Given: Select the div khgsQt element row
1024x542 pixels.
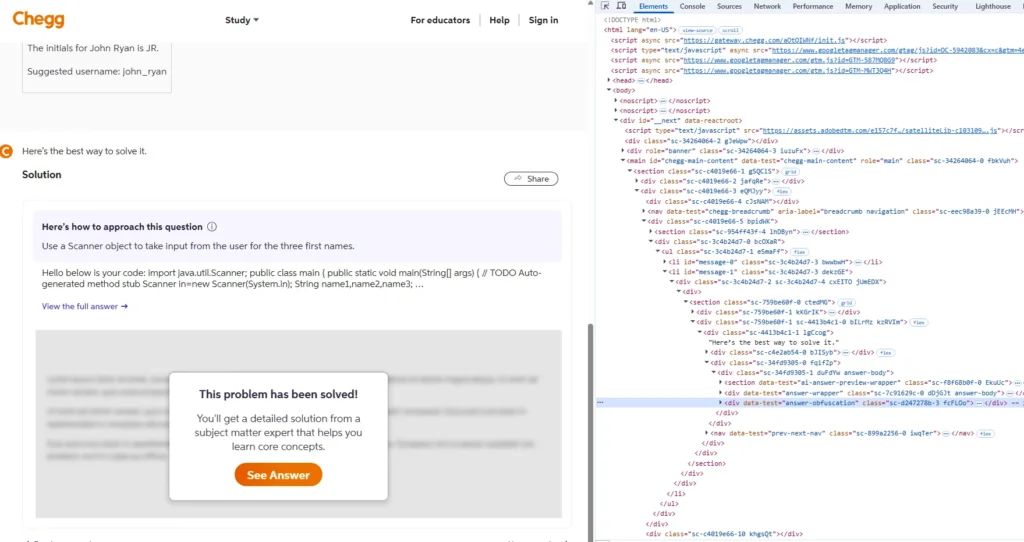Looking at the screenshot, I should click(724, 534).
